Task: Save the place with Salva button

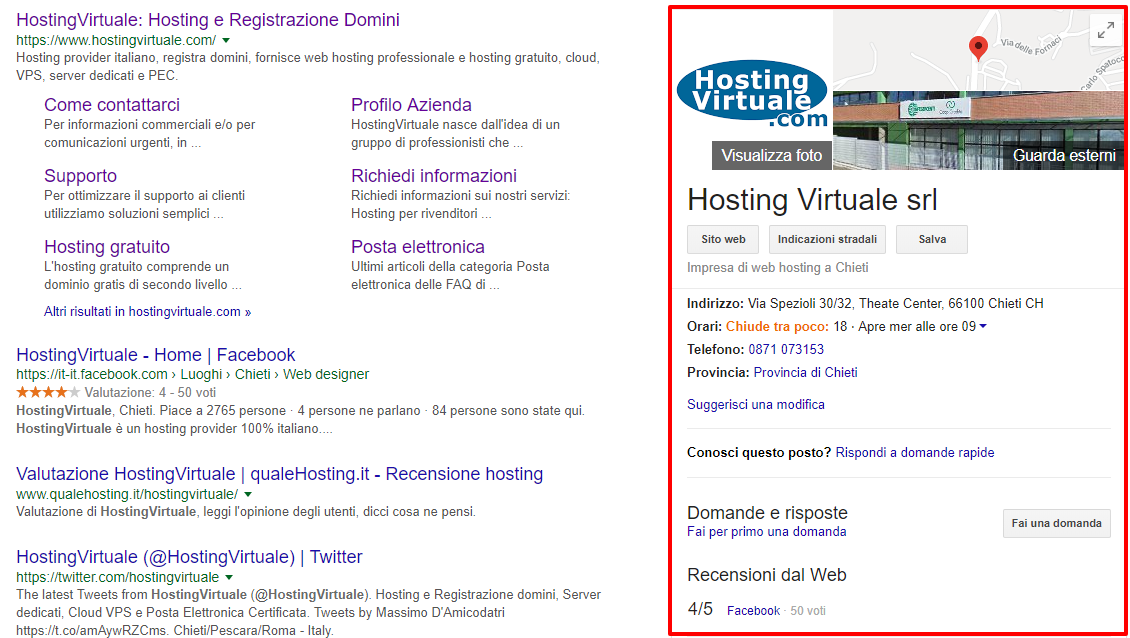Action: 932,239
